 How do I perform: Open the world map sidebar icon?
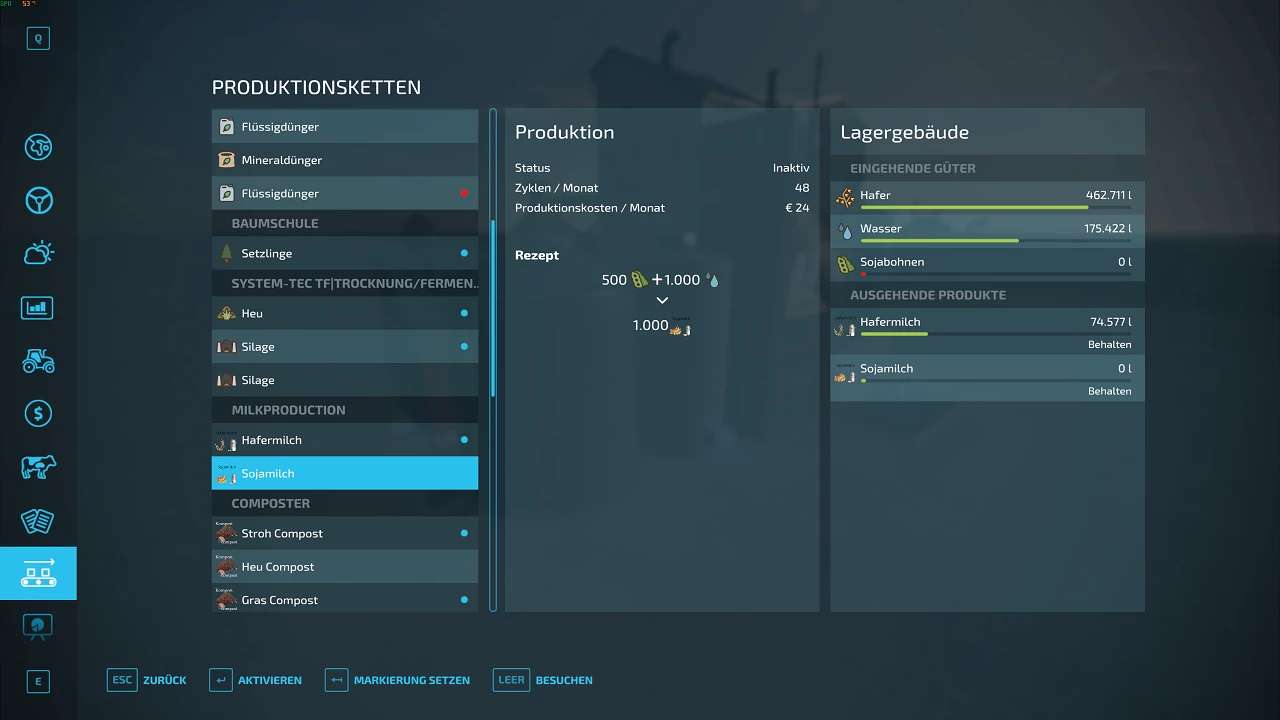pos(38,147)
